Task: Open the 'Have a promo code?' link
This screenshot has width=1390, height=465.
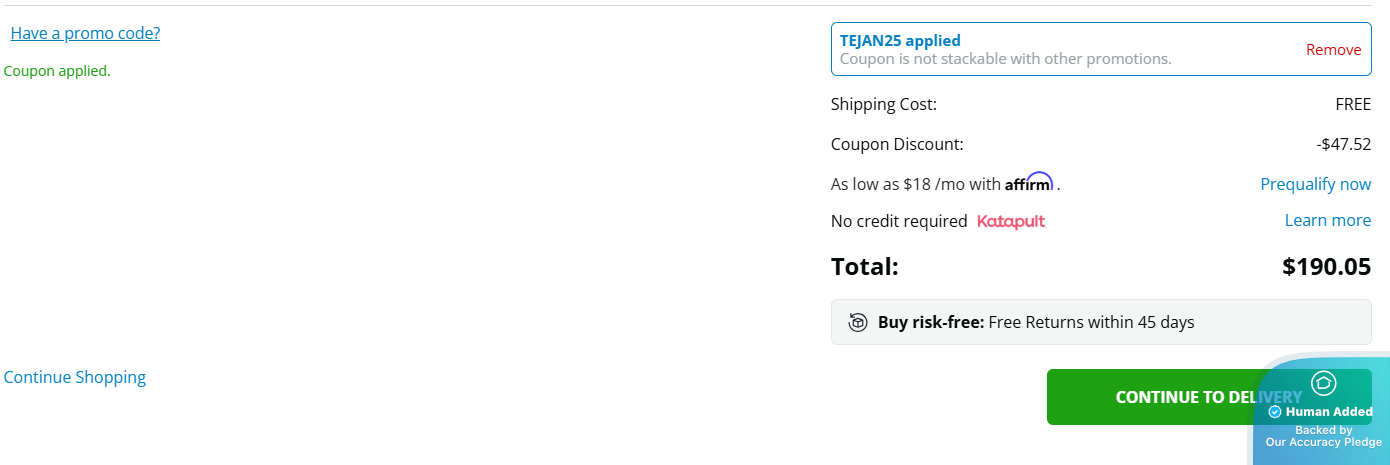Action: coord(85,33)
